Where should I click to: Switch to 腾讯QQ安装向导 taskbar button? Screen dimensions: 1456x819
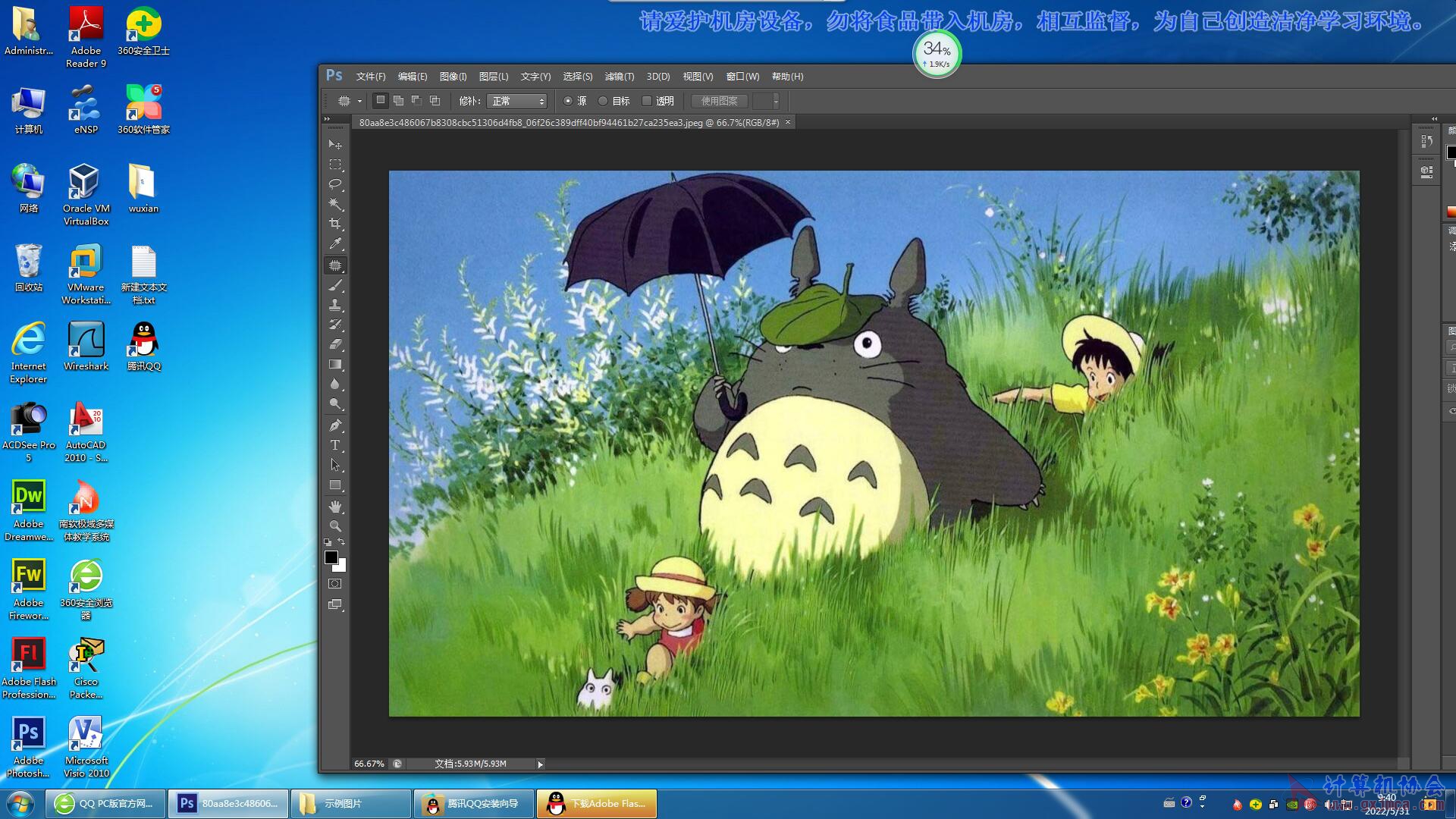[x=474, y=804]
